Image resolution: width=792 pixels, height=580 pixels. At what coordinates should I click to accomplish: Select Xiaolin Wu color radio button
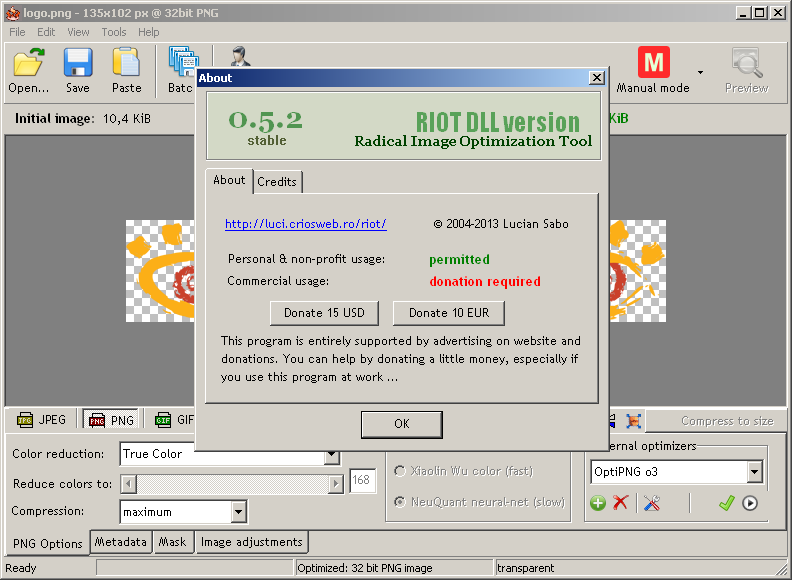click(401, 471)
